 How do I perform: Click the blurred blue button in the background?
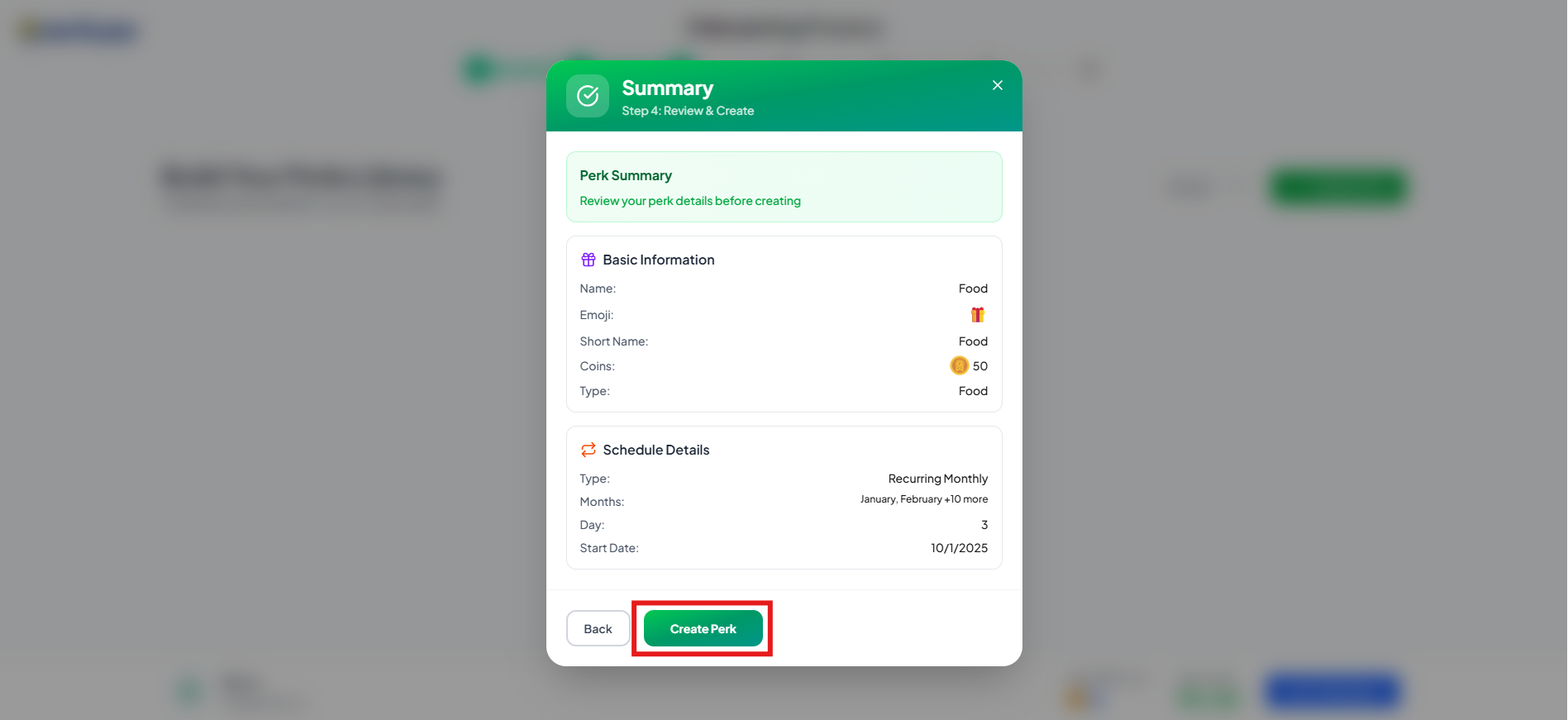pos(1332,691)
